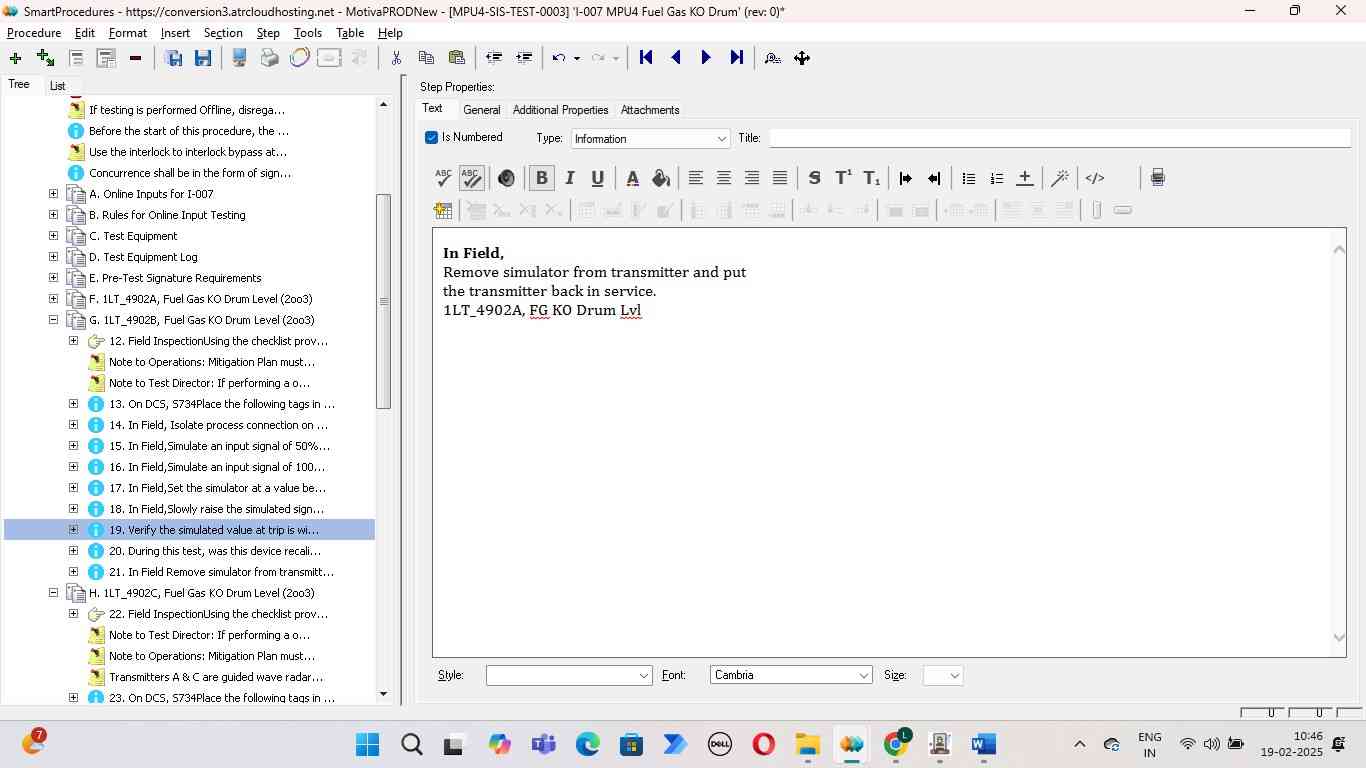Image resolution: width=1366 pixels, height=768 pixels.
Task: Click the spell check ABC checkmark icon
Action: coord(443,178)
